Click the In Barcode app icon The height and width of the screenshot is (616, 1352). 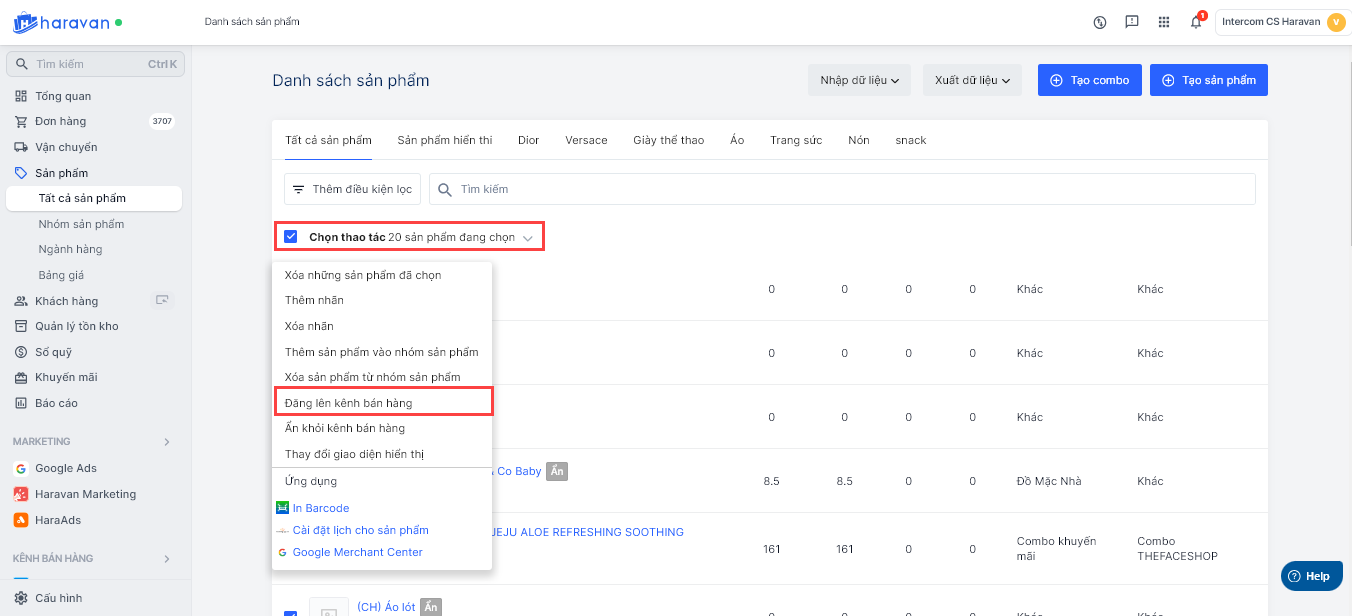282,508
